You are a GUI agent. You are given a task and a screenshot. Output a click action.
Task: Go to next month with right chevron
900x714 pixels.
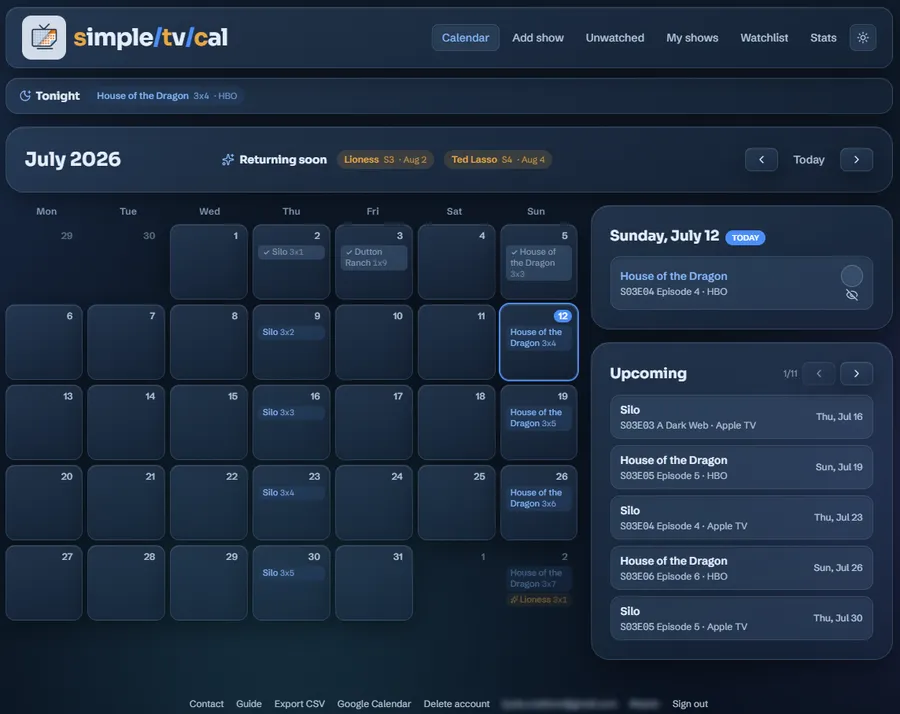pos(856,160)
